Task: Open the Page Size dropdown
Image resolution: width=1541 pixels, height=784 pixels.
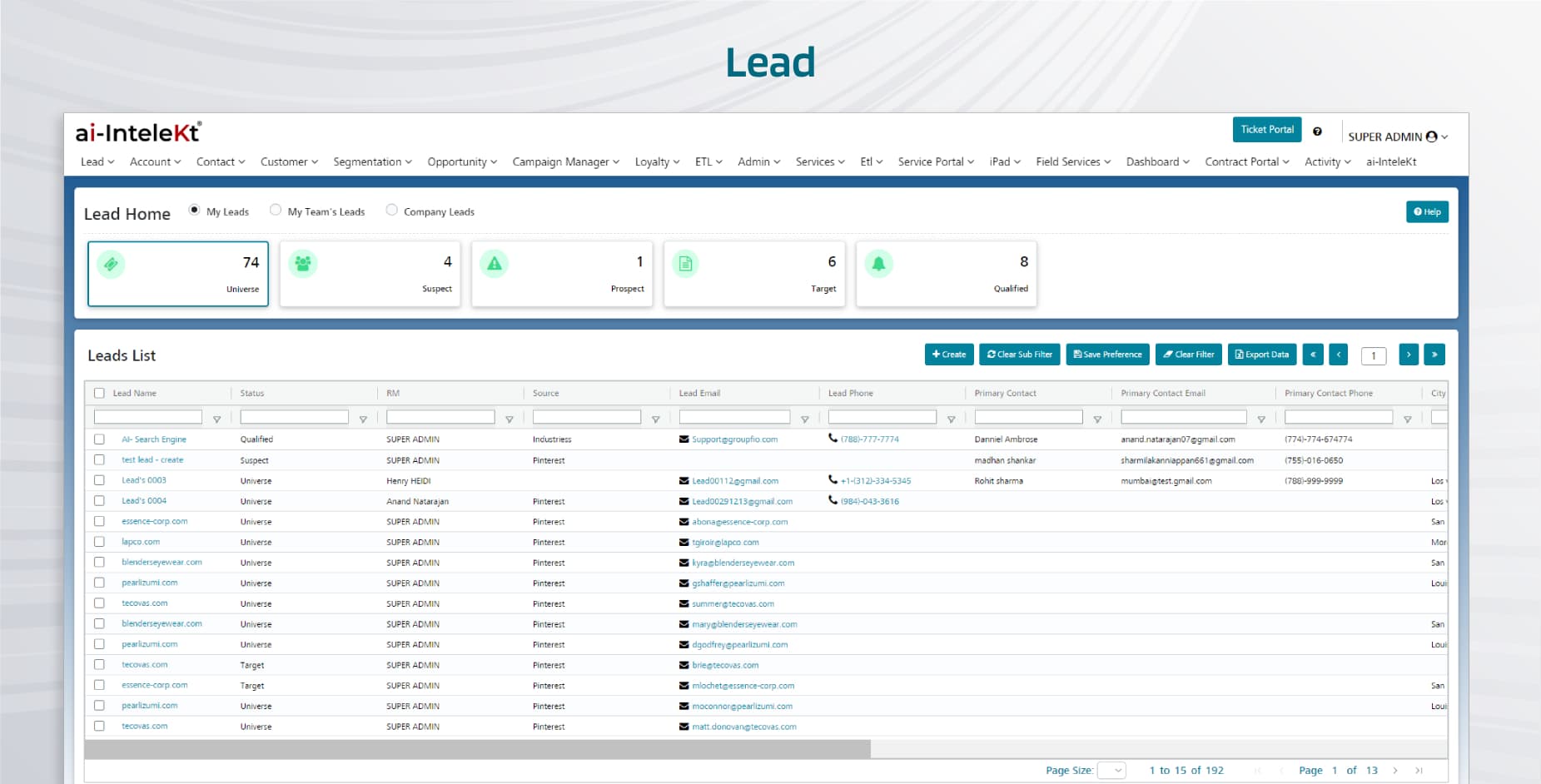Action: pos(1111,771)
